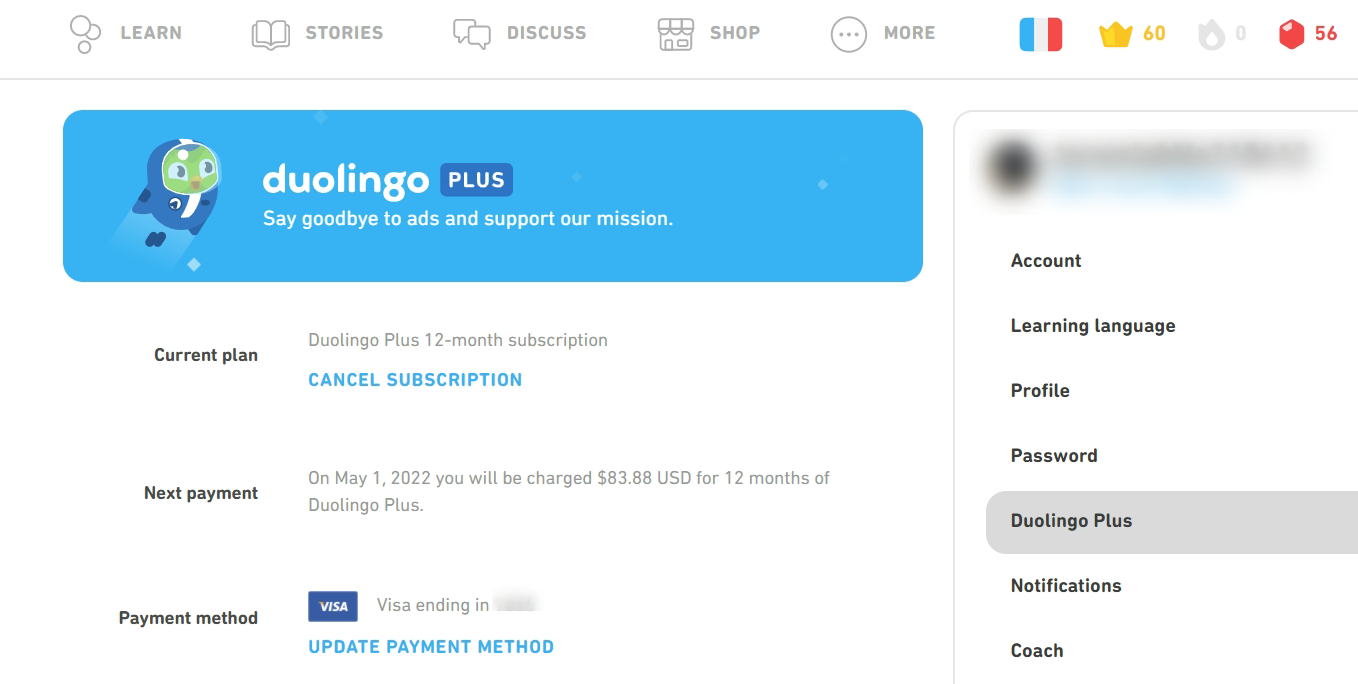Click the gold crown count icon
This screenshot has height=684, width=1358.
pyautogui.click(x=1115, y=35)
